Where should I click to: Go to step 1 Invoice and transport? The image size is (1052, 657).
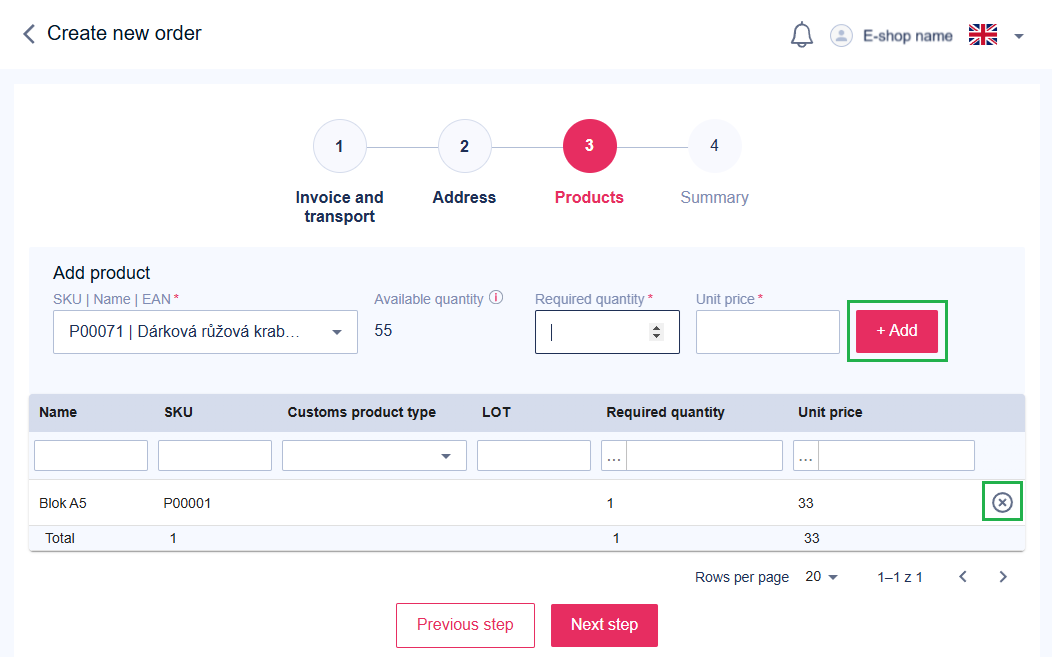(339, 146)
